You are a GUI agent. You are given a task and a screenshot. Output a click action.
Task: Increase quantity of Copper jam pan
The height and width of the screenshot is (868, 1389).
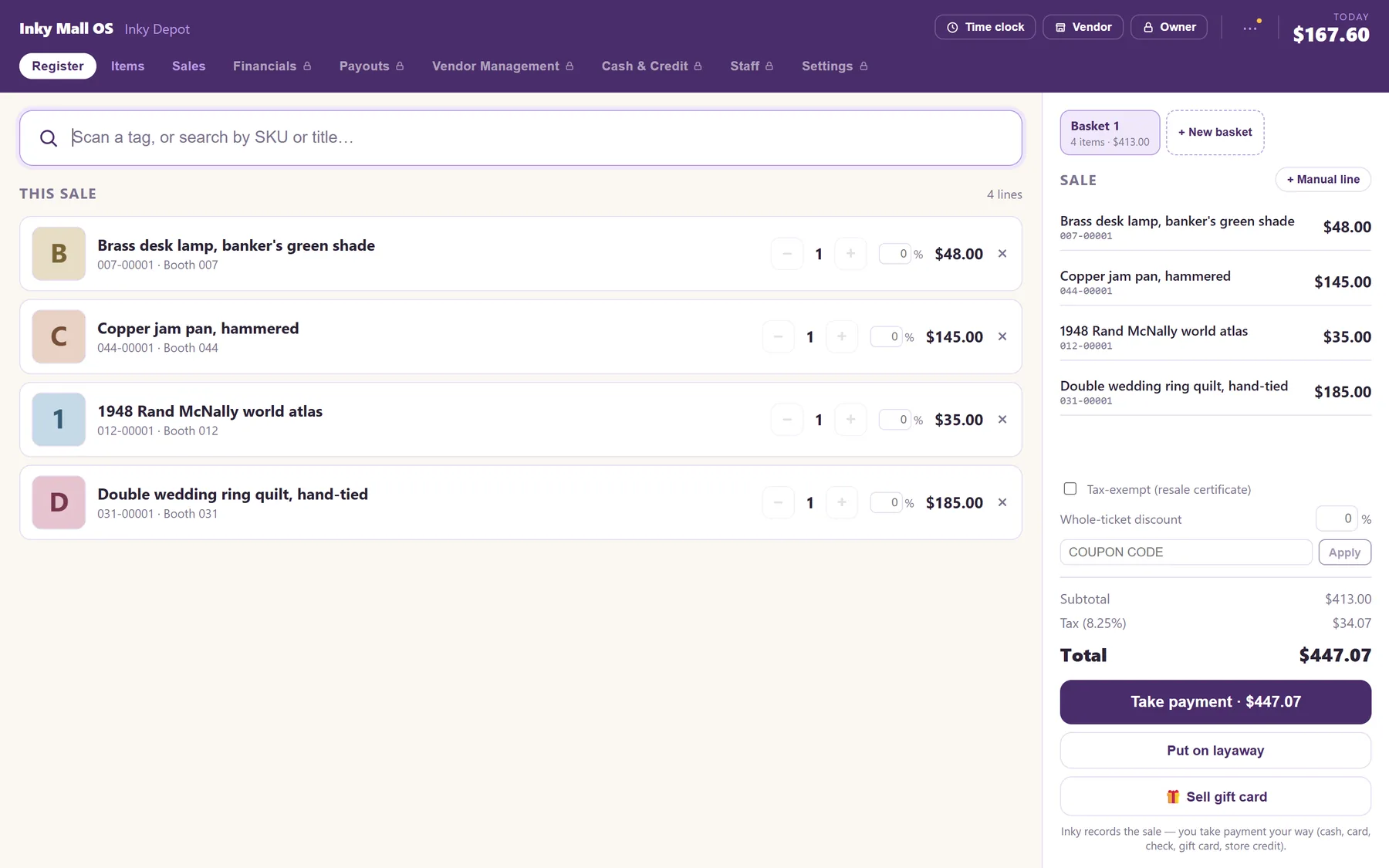[842, 336]
